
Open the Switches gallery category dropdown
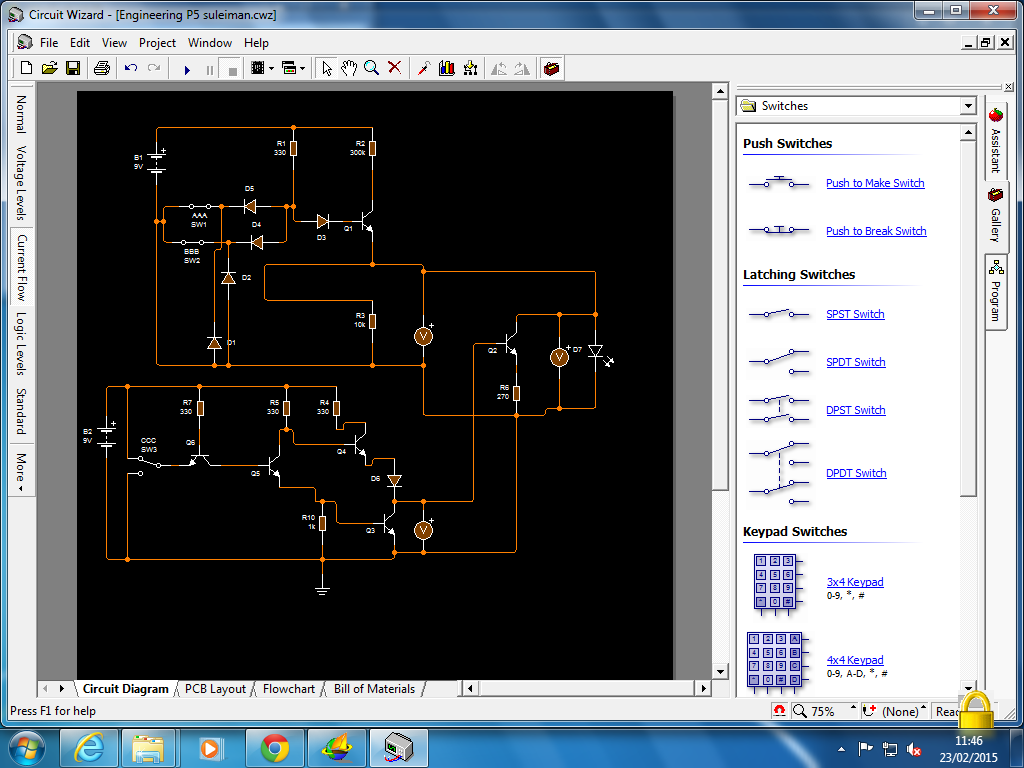tap(968, 106)
